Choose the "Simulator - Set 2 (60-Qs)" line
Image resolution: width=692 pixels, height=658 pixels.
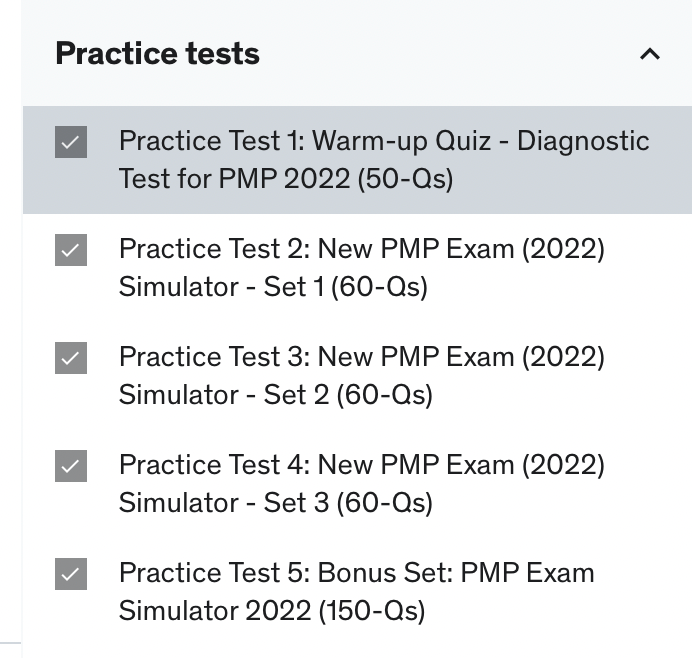[x=275, y=396]
